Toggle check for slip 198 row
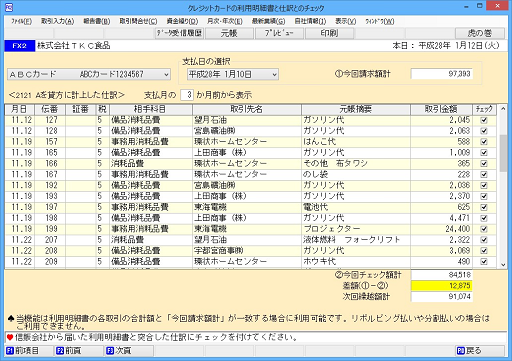The image size is (512, 361). click(484, 218)
